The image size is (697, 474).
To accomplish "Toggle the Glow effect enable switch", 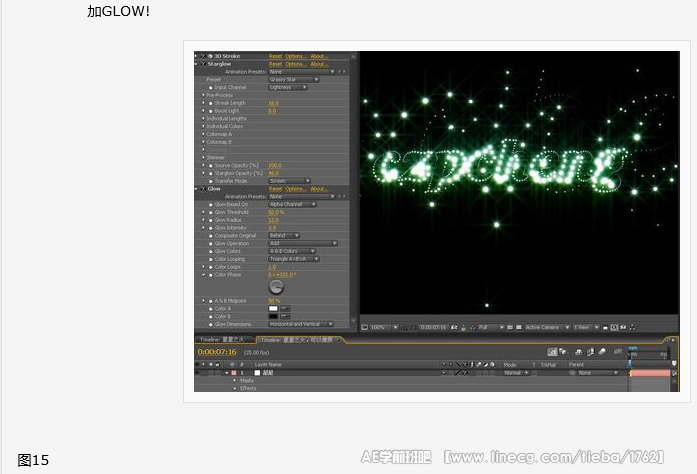I will point(203,188).
